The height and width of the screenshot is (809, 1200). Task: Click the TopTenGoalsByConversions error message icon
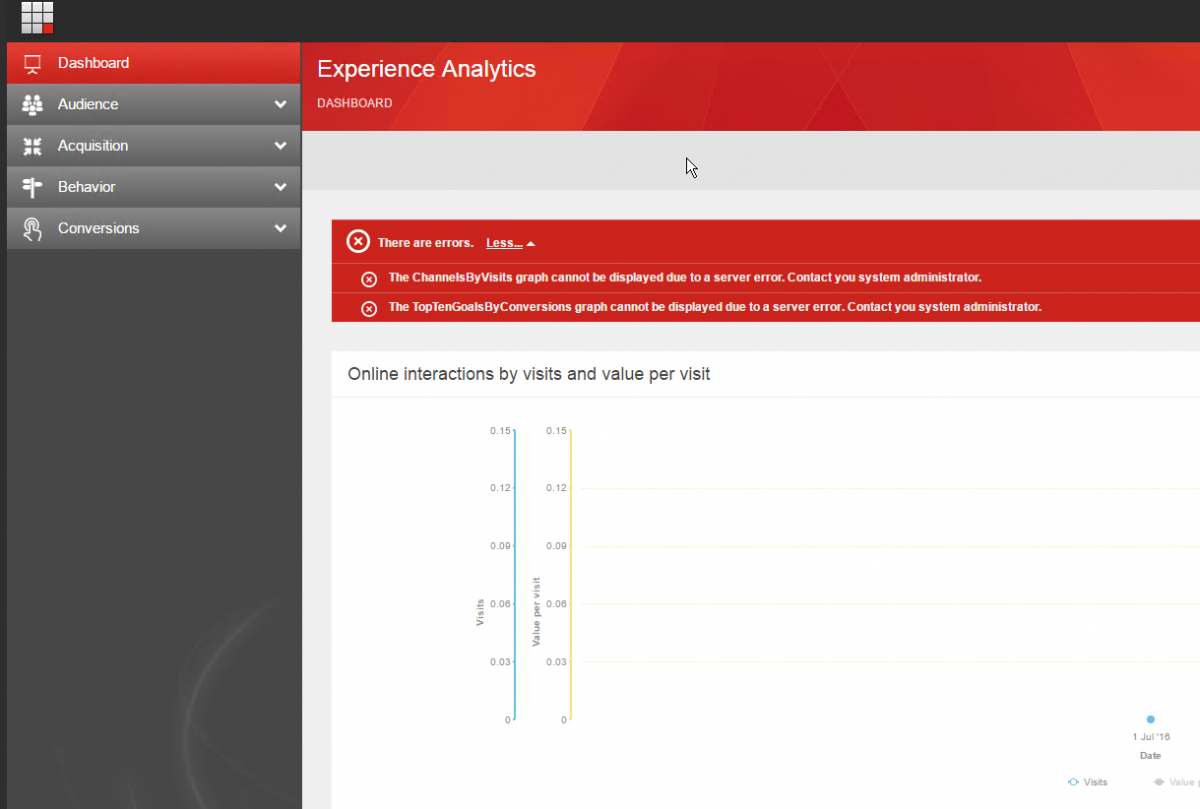pos(369,308)
